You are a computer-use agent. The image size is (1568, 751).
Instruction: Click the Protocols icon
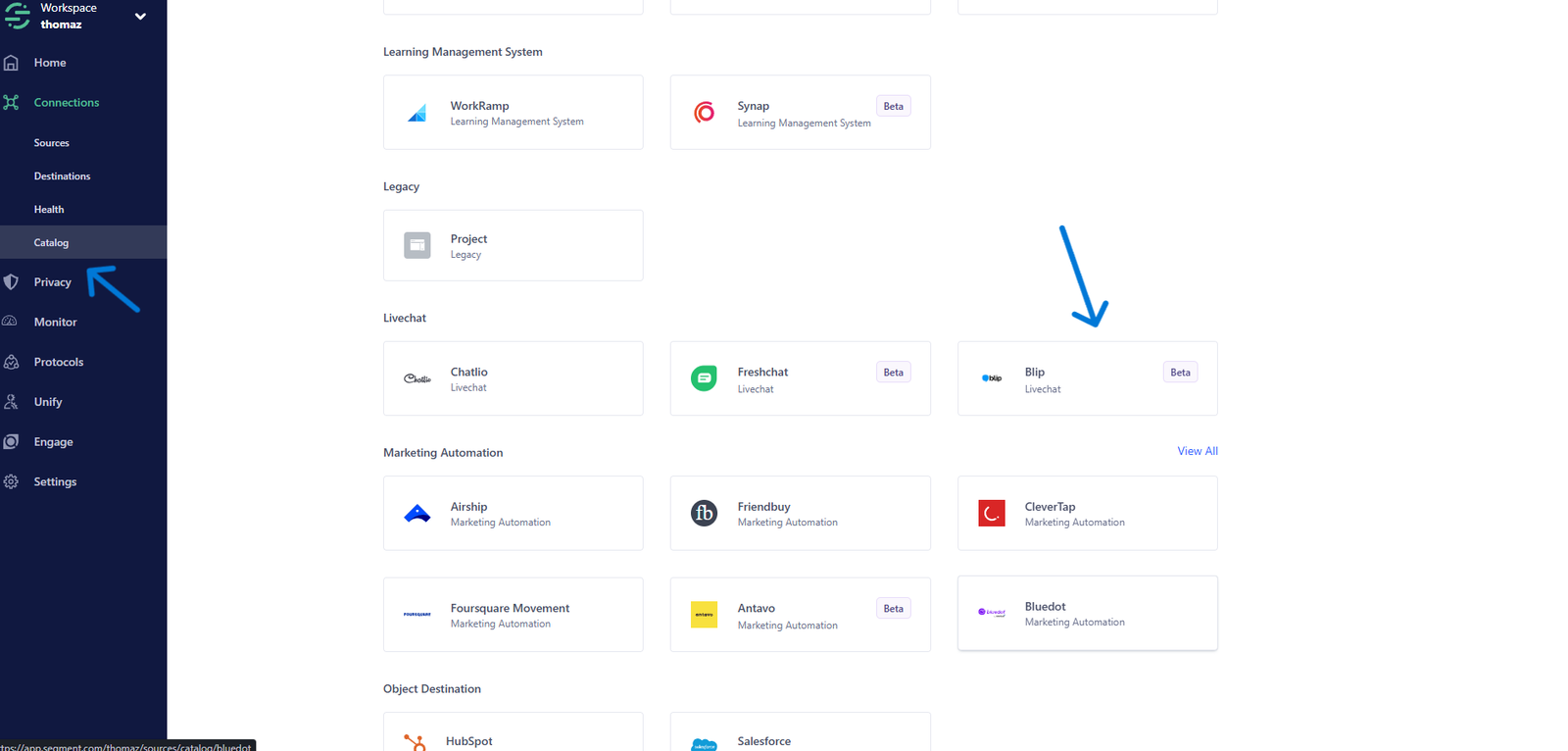(x=11, y=362)
